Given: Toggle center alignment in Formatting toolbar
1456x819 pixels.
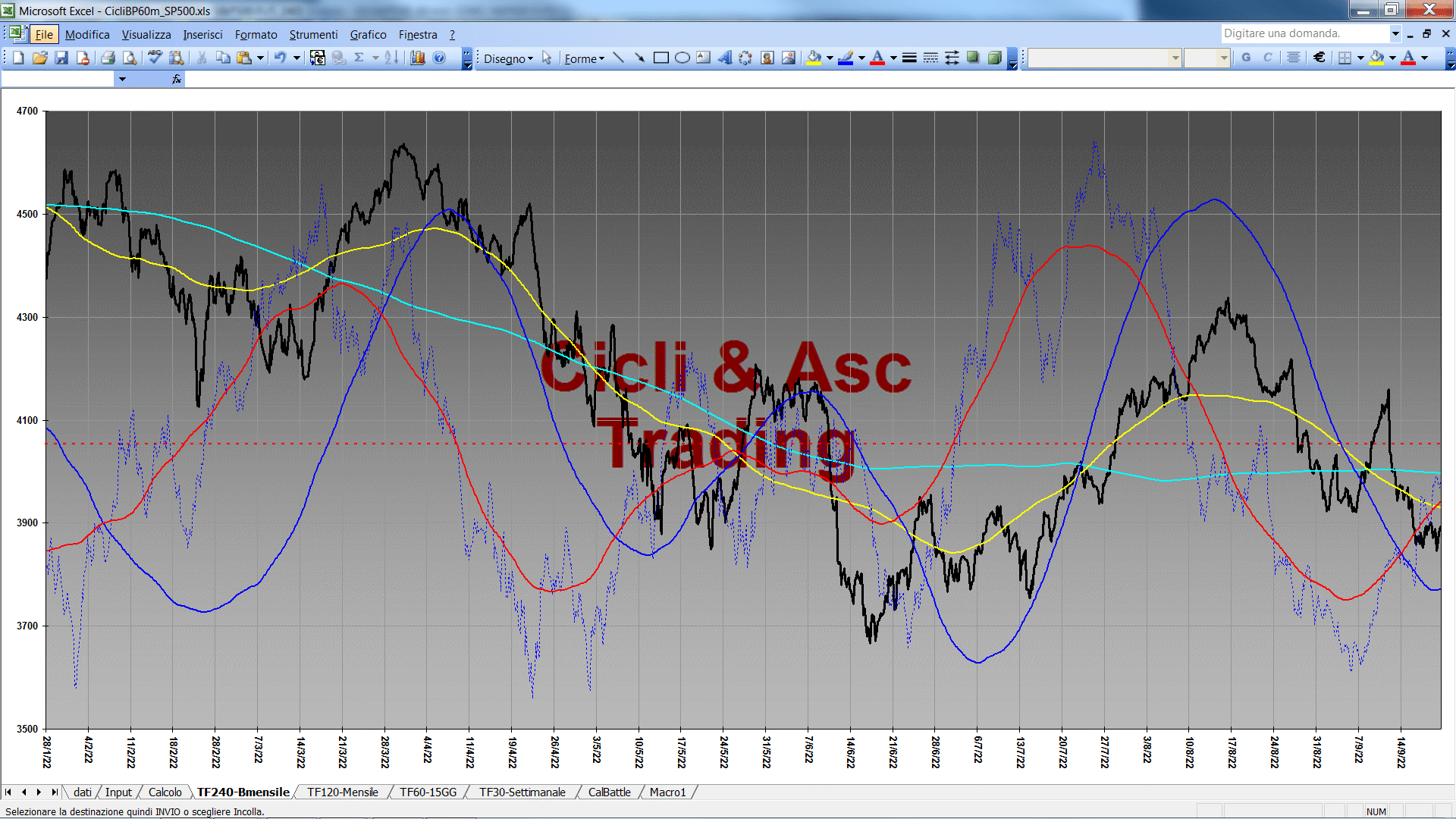Looking at the screenshot, I should [x=1294, y=58].
